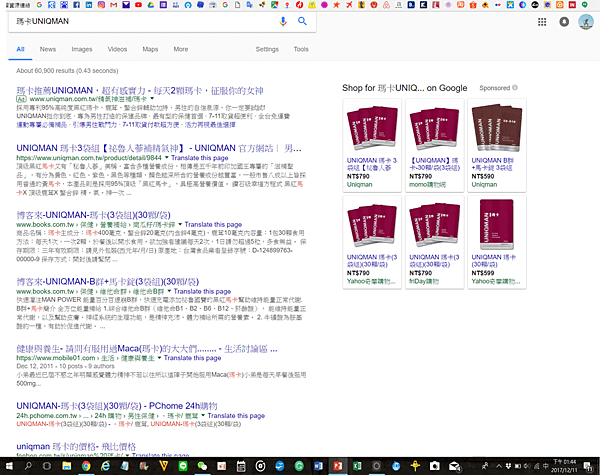Open the taskbar Camera app
The height and width of the screenshot is (475, 600).
click(435, 466)
